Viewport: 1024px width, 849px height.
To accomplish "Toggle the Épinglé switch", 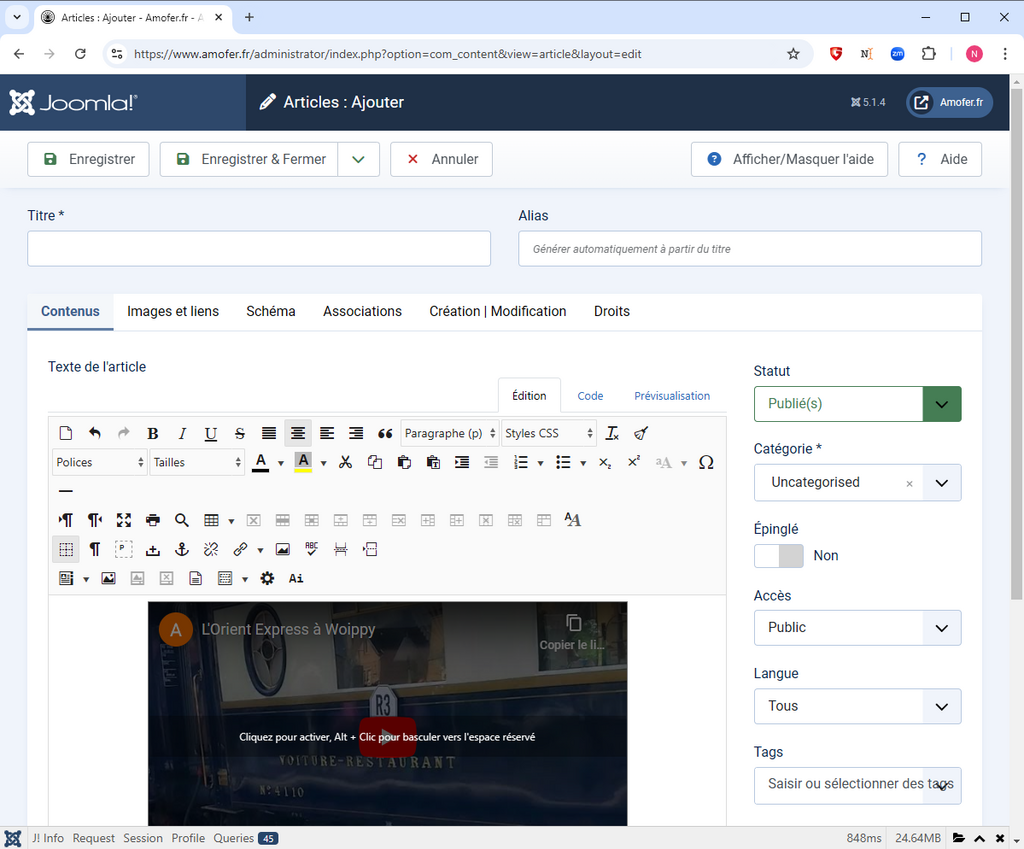I will coord(778,556).
